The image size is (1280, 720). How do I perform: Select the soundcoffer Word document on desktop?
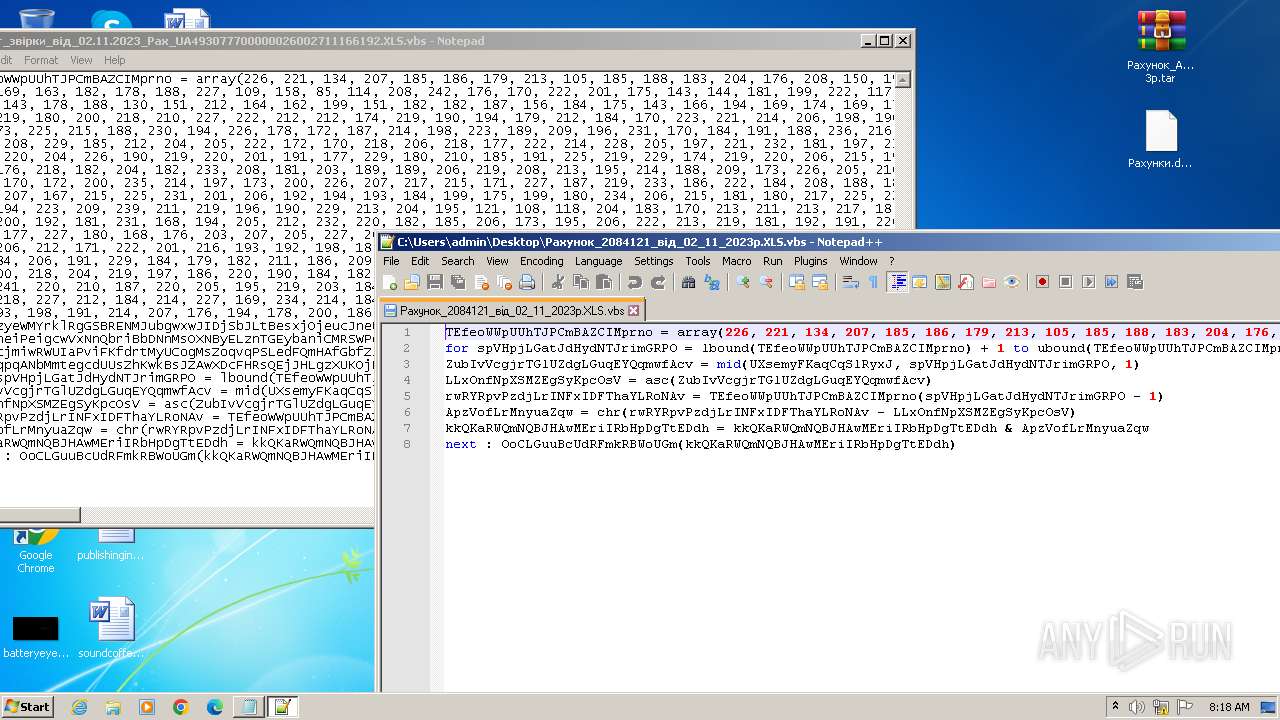111,629
